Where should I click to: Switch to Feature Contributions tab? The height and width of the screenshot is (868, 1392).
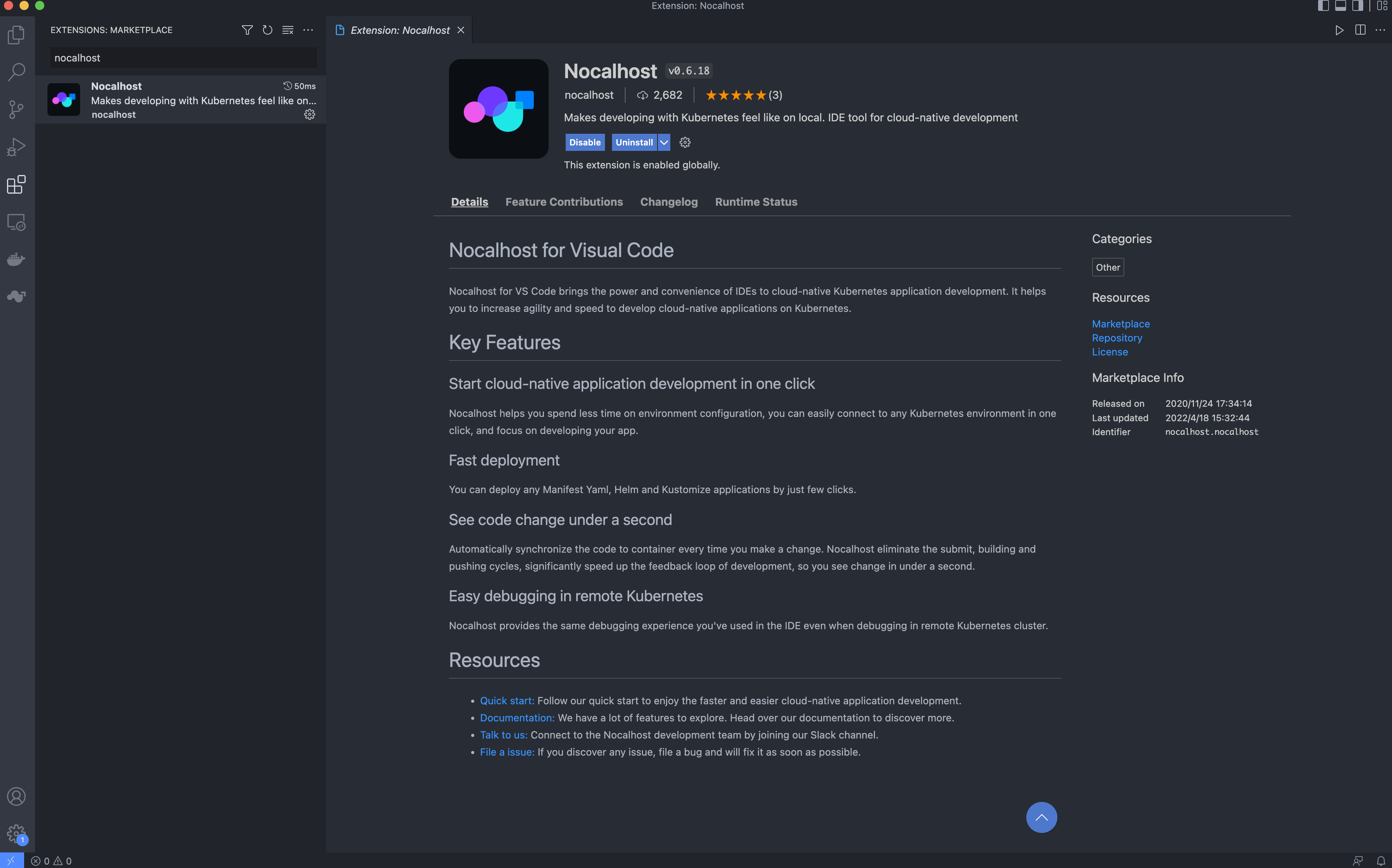[x=564, y=202]
